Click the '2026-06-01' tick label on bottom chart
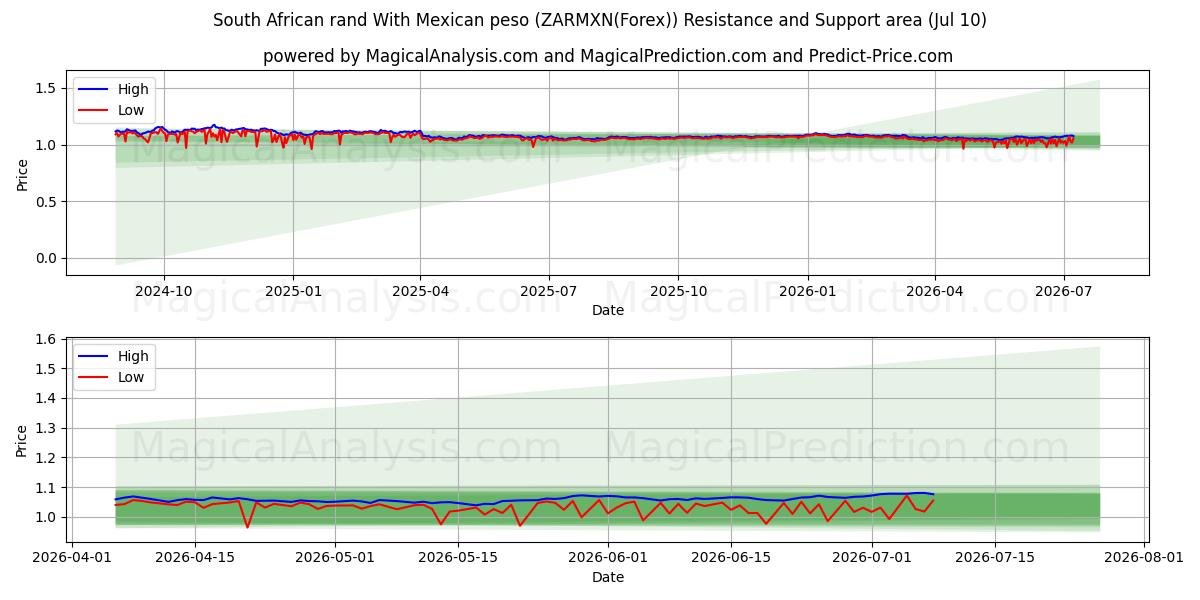The image size is (1200, 600). [608, 558]
